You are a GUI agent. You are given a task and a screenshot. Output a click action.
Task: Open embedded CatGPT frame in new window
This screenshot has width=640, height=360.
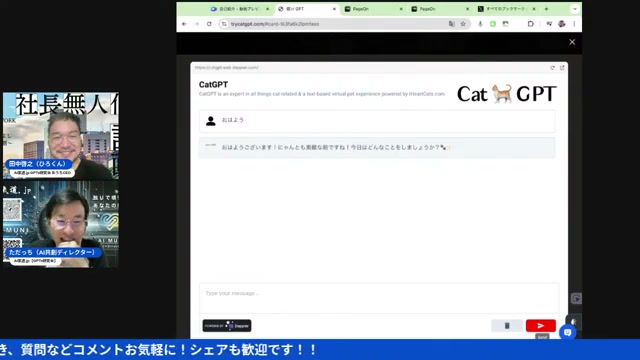click(562, 68)
